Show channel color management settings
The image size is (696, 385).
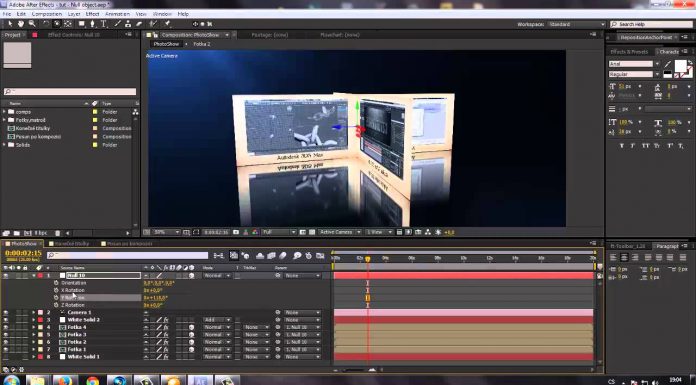[255, 232]
